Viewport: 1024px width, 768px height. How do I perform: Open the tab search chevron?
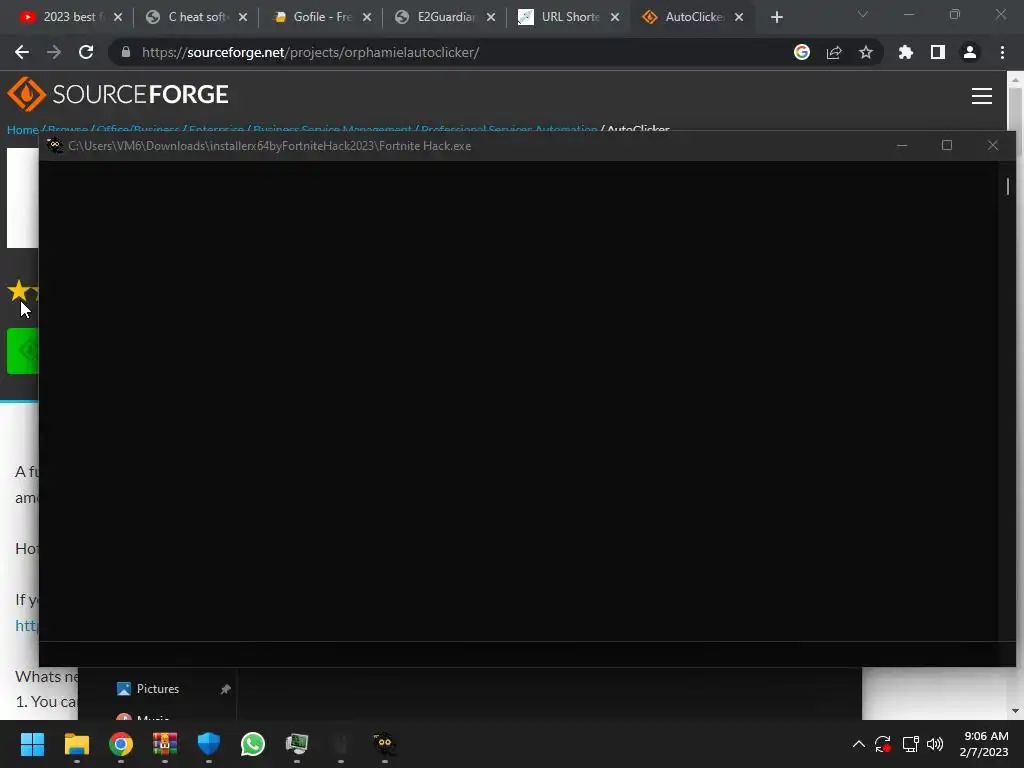[863, 14]
